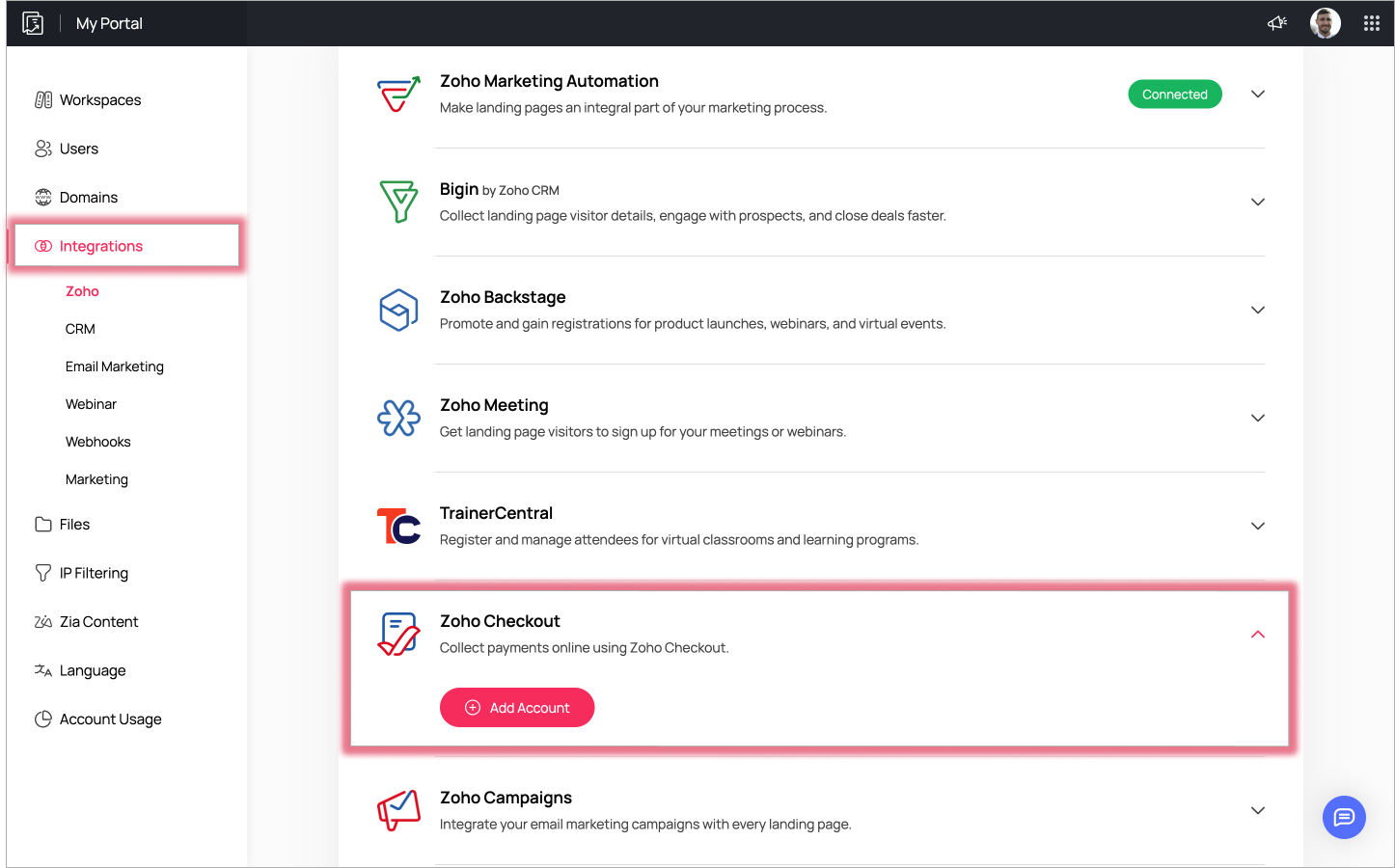
Task: Open the user profile avatar
Action: 1326,23
